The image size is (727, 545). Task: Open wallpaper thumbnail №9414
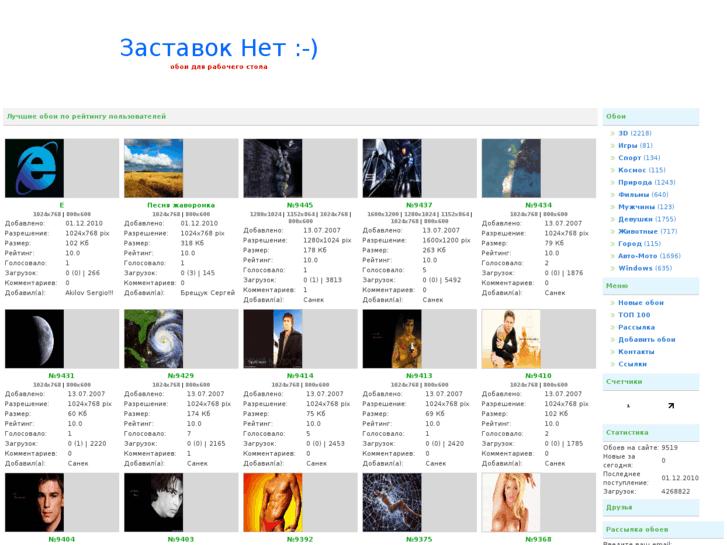273,339
